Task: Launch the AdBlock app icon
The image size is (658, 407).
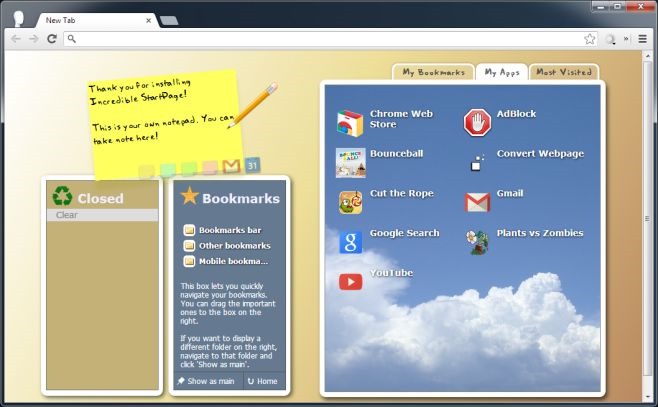Action: coord(477,123)
